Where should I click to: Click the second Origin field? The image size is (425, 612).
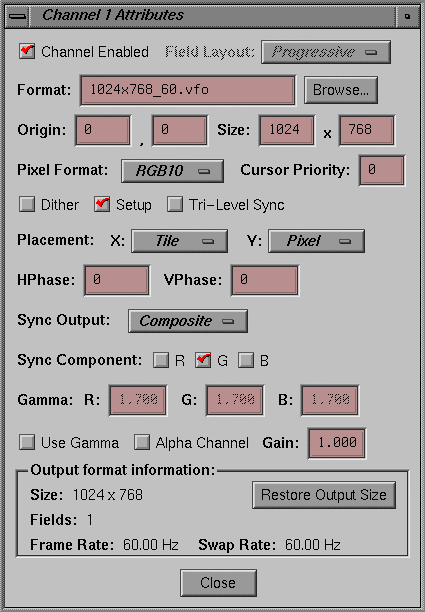180,130
